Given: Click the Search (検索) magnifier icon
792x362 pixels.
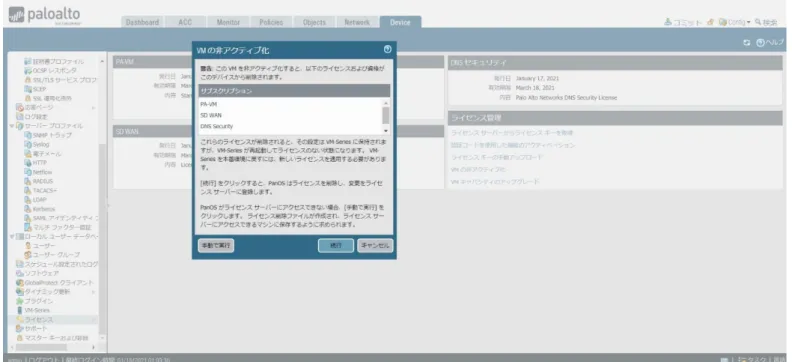Looking at the screenshot, I should tap(758, 22).
